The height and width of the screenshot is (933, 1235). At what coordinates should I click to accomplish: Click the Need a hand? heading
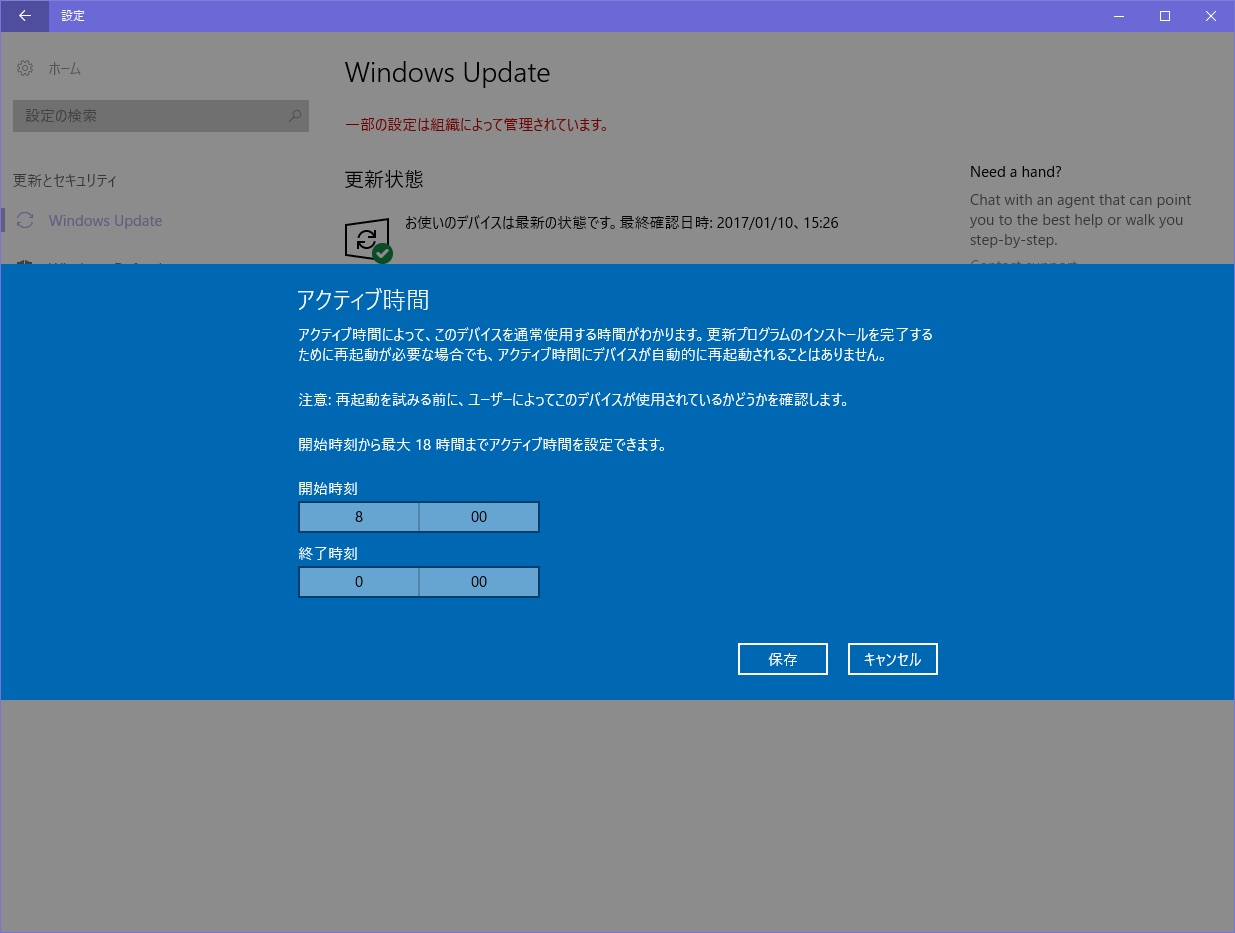[x=1016, y=172]
